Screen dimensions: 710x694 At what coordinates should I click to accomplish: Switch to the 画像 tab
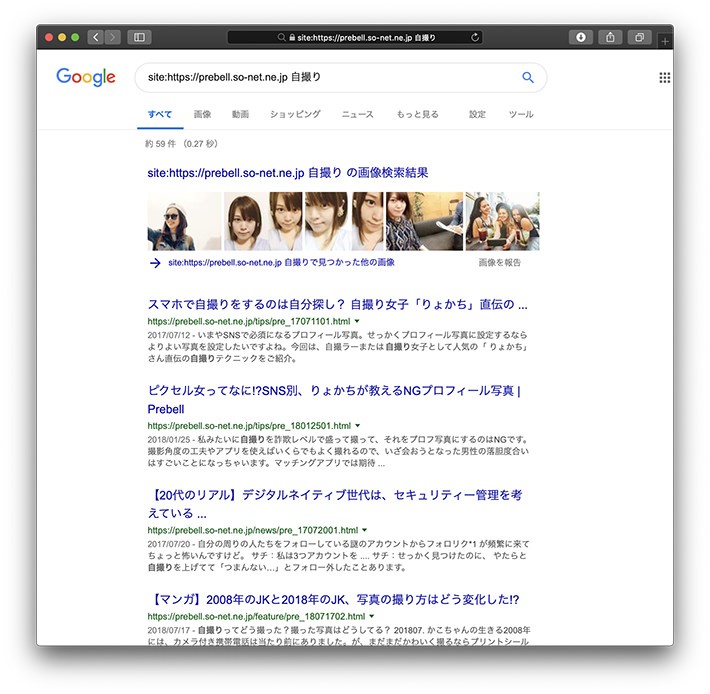202,114
